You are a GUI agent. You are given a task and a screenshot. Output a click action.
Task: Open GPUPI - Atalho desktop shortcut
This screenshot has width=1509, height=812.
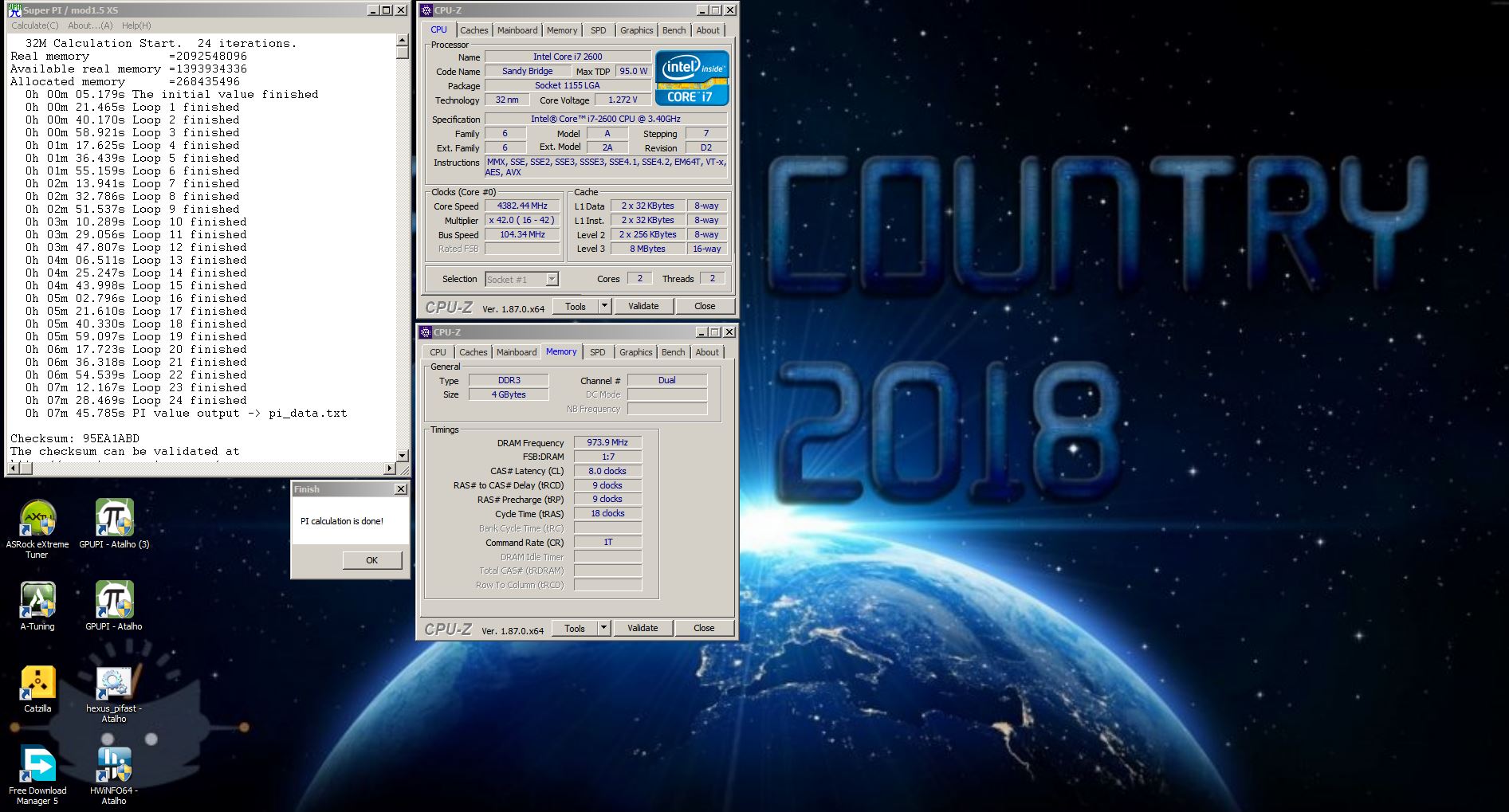(x=114, y=606)
